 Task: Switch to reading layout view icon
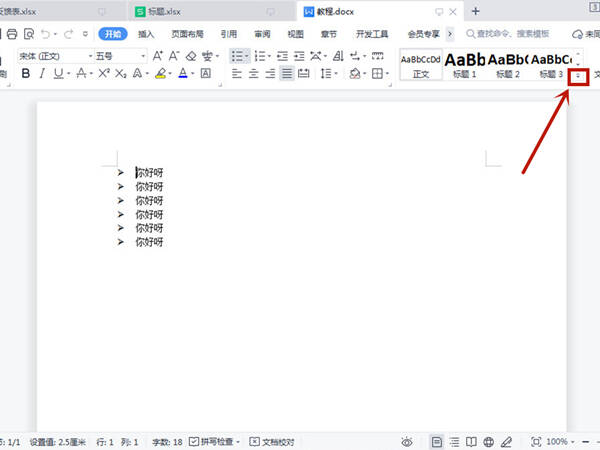point(471,442)
